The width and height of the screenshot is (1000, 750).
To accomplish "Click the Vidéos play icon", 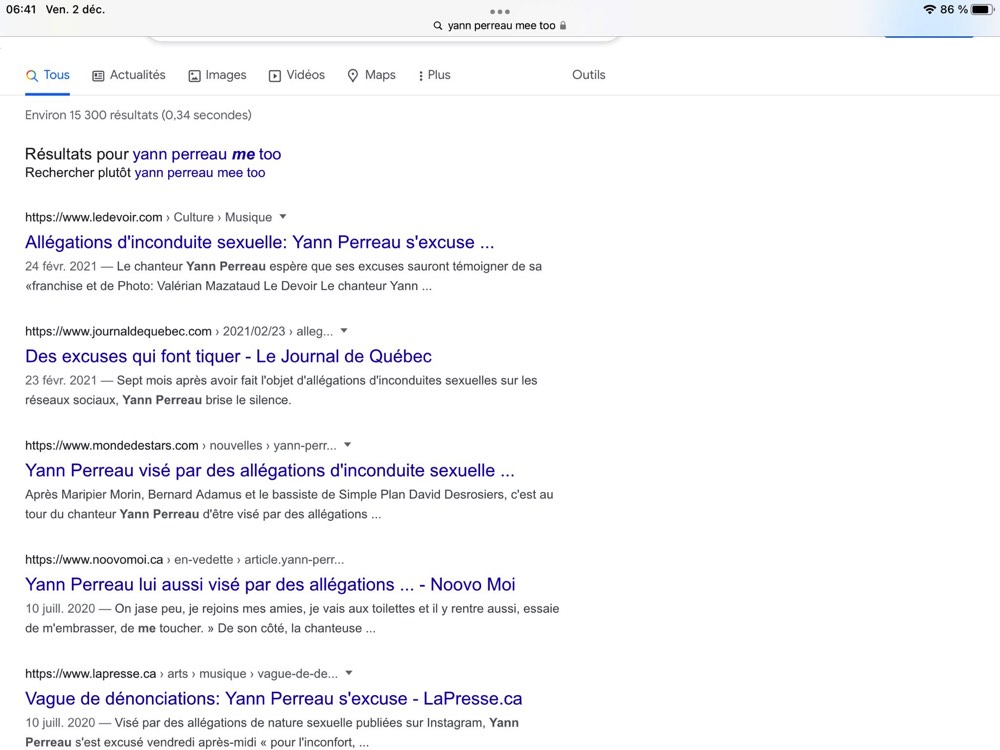I will tap(275, 76).
